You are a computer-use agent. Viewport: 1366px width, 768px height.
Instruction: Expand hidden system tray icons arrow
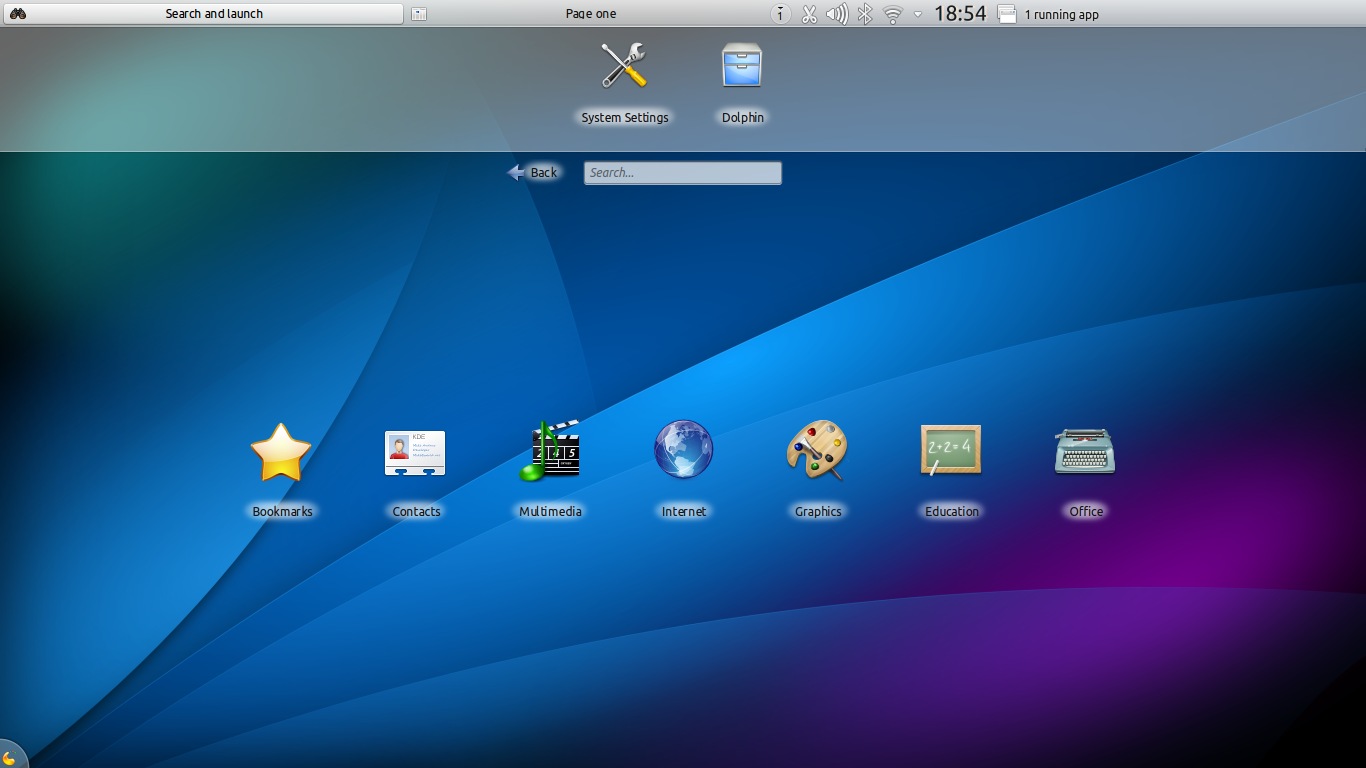pyautogui.click(x=918, y=14)
